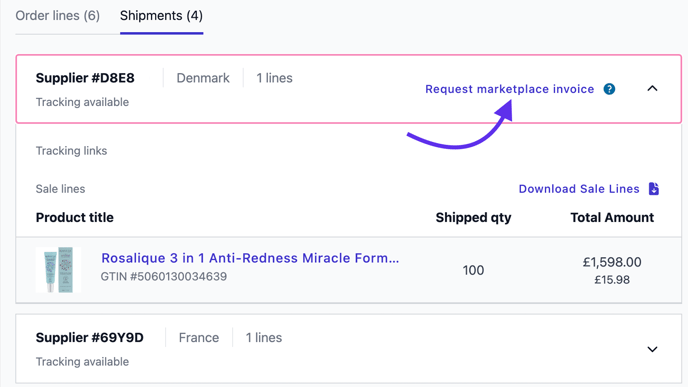
Task: Click the Download Sale Lines link
Action: [579, 189]
